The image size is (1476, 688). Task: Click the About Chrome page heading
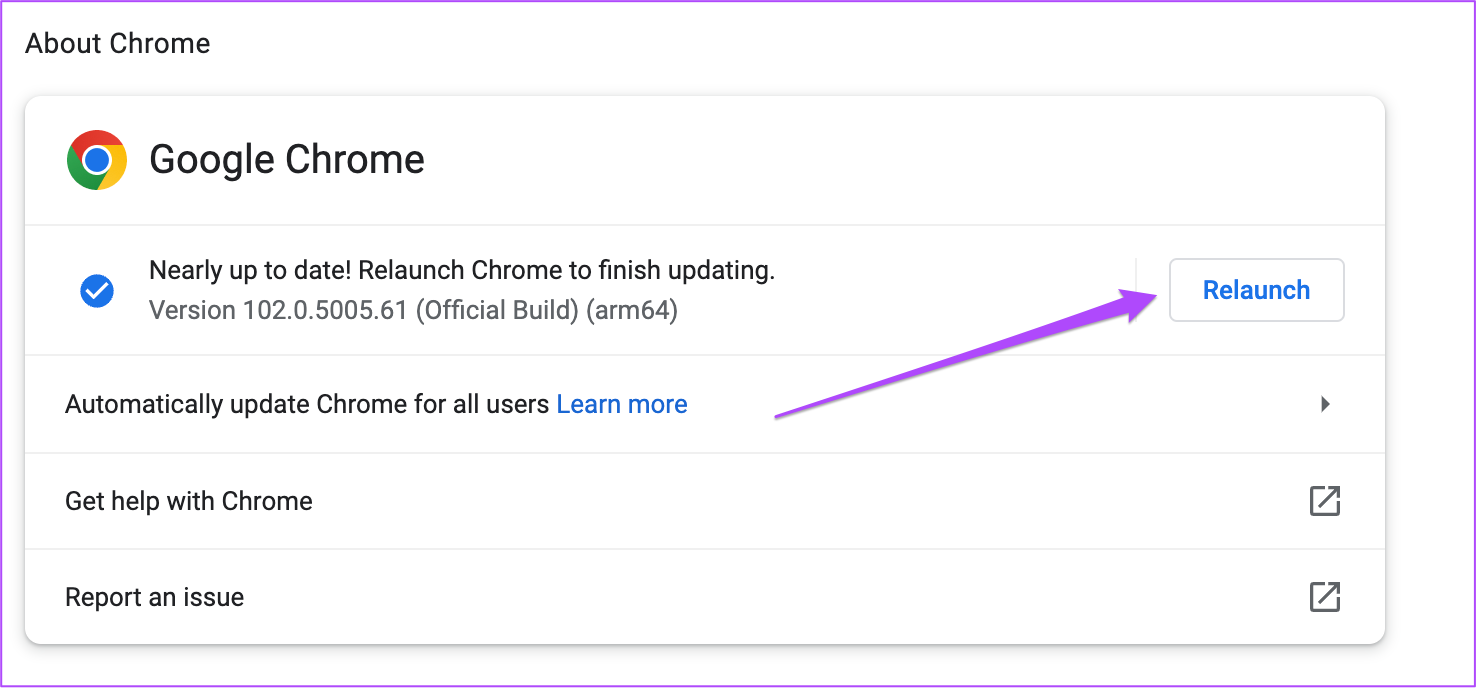(118, 44)
